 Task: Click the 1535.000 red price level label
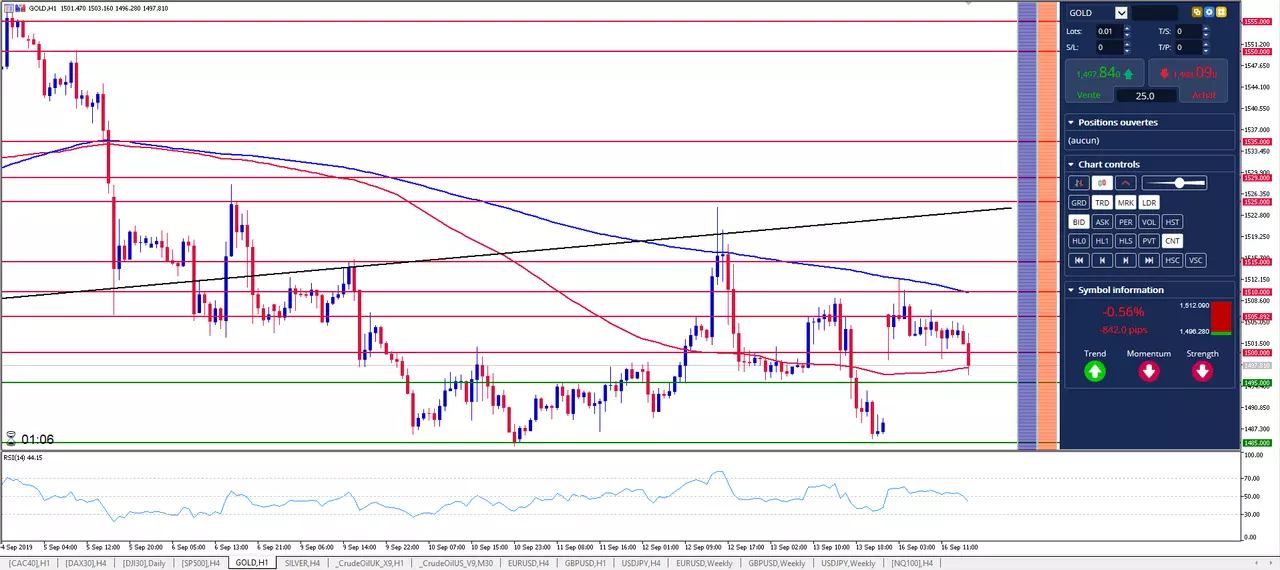1256,142
